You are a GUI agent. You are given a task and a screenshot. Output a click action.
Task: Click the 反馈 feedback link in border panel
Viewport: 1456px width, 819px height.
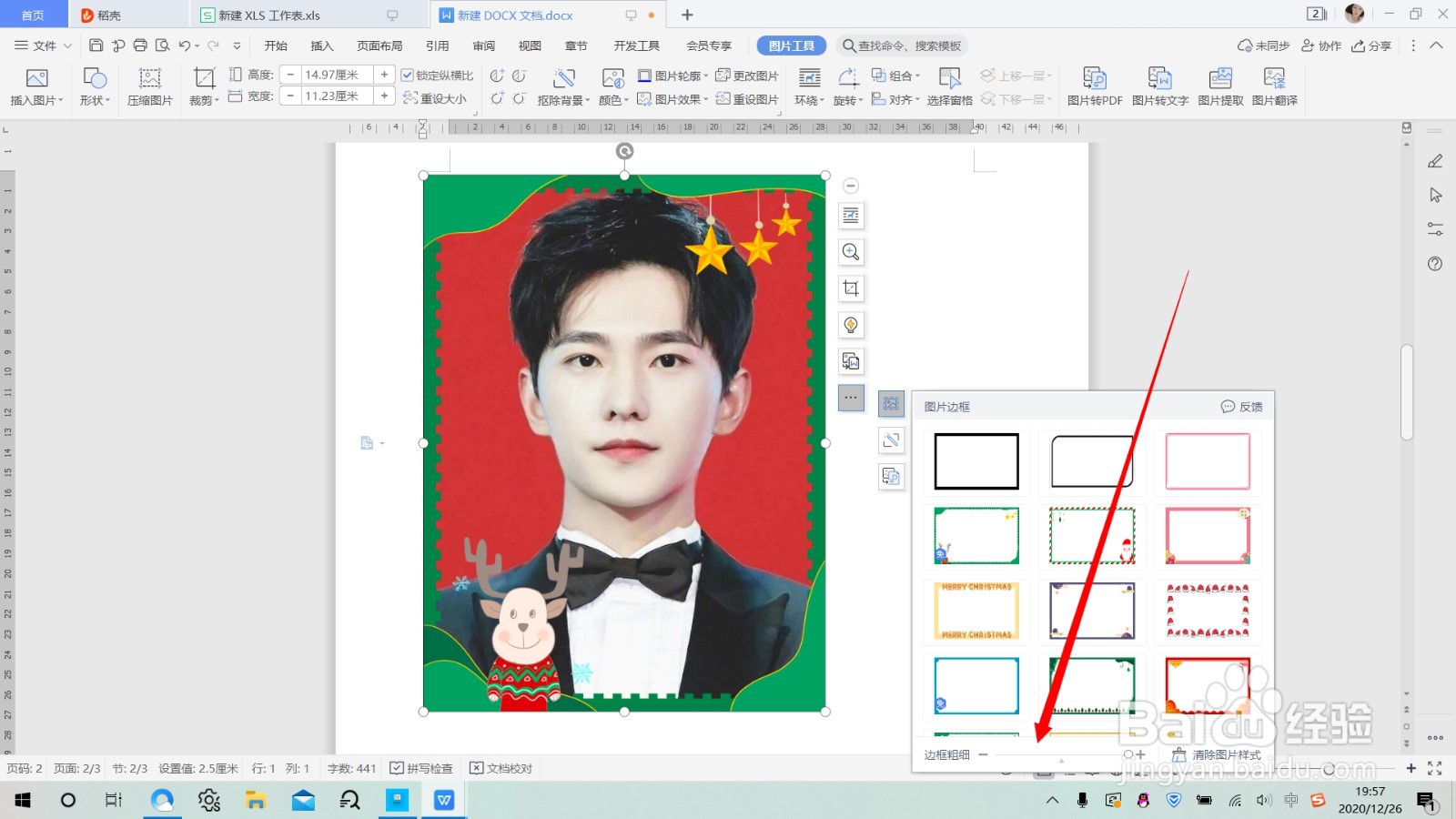coord(1242,407)
